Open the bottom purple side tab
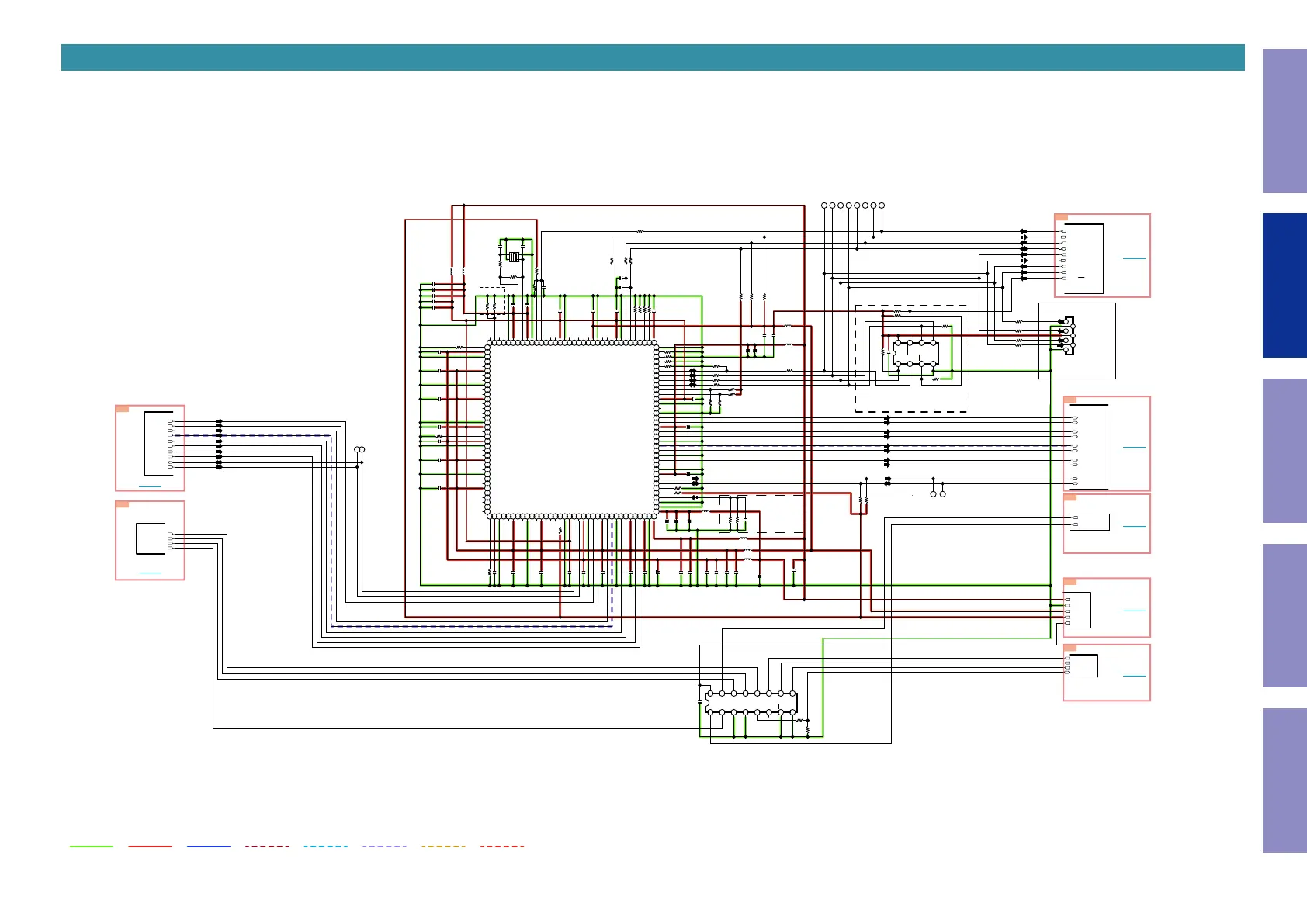 tap(1284, 780)
